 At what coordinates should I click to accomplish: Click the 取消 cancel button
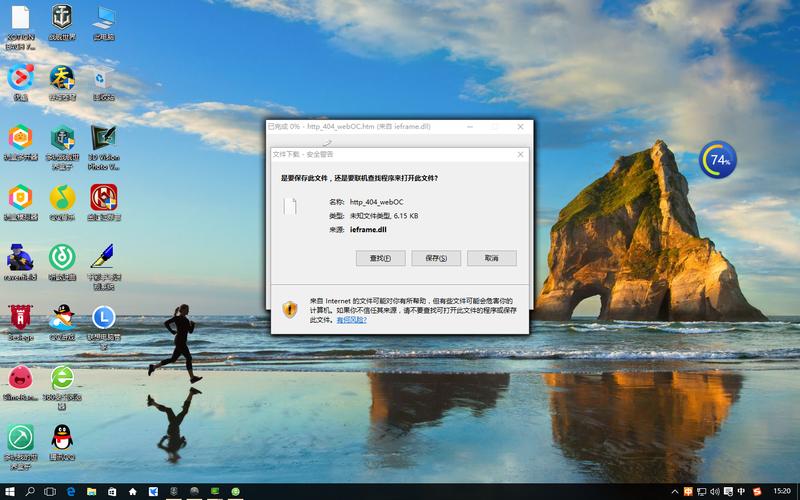coord(492,258)
